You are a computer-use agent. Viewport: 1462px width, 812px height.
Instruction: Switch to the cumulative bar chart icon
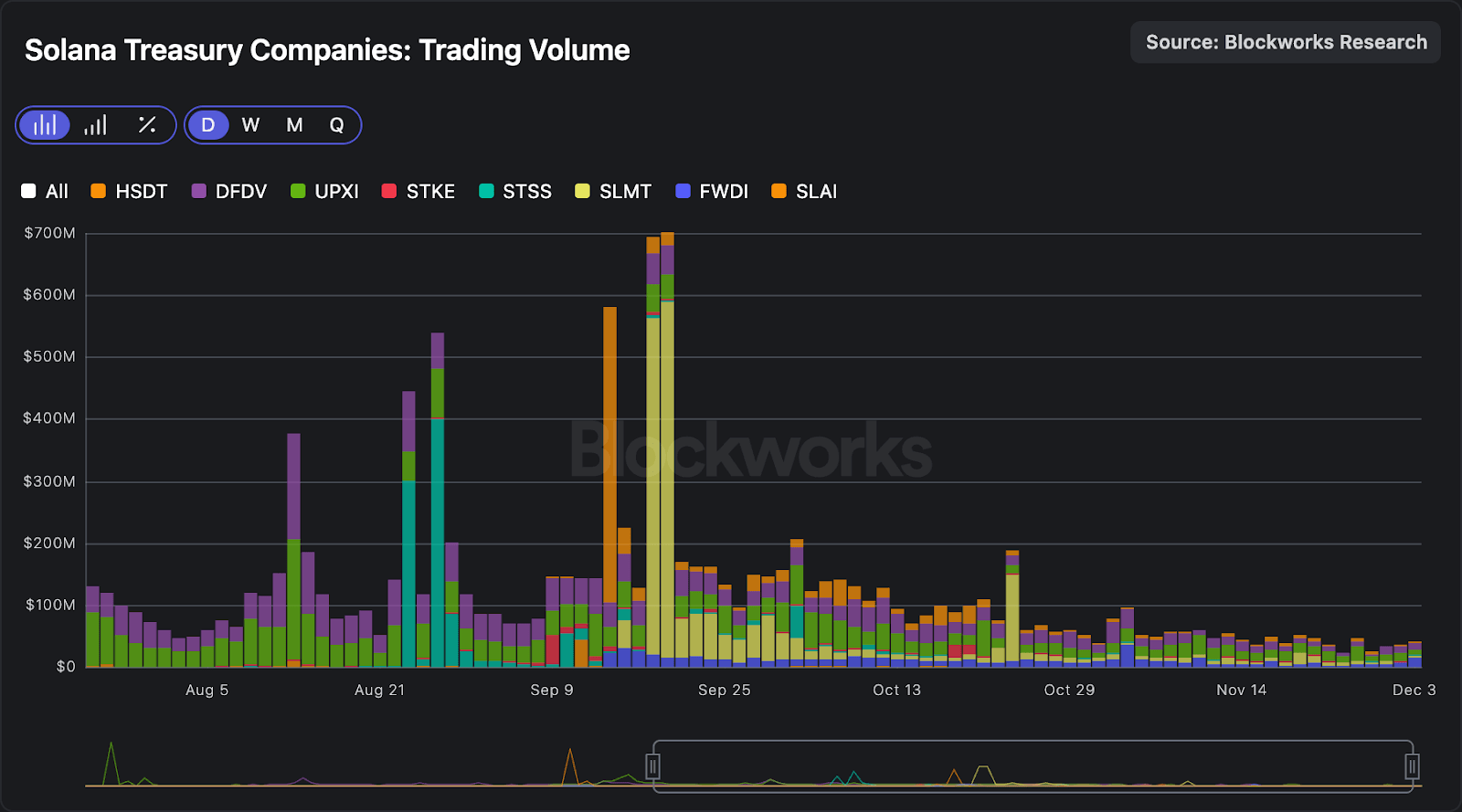click(96, 125)
